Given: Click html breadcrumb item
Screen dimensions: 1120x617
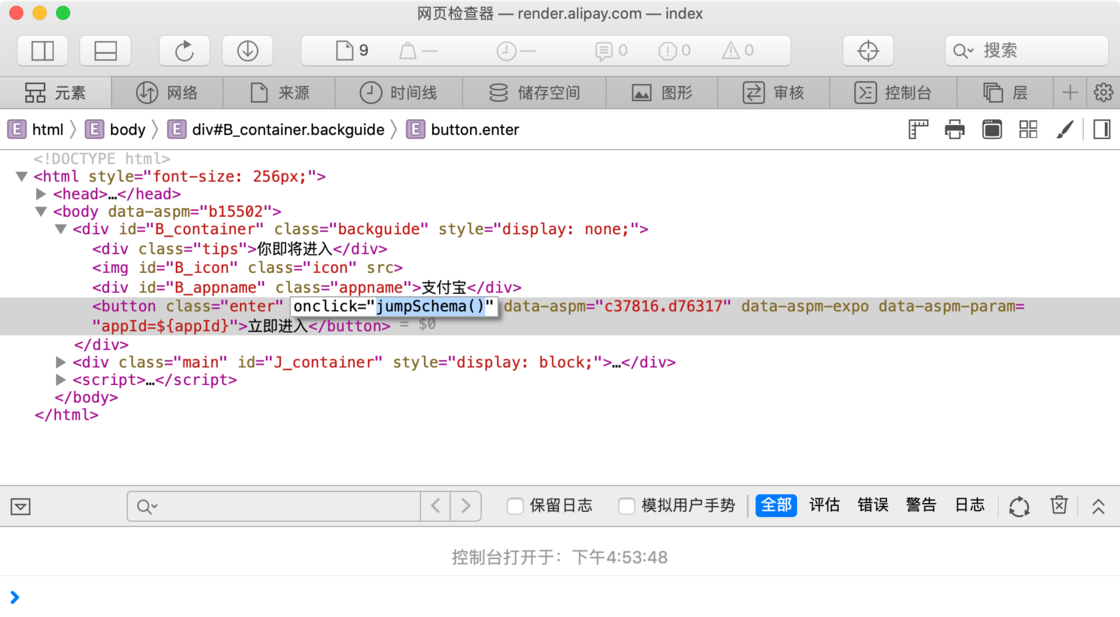Looking at the screenshot, I should tap(36, 129).
